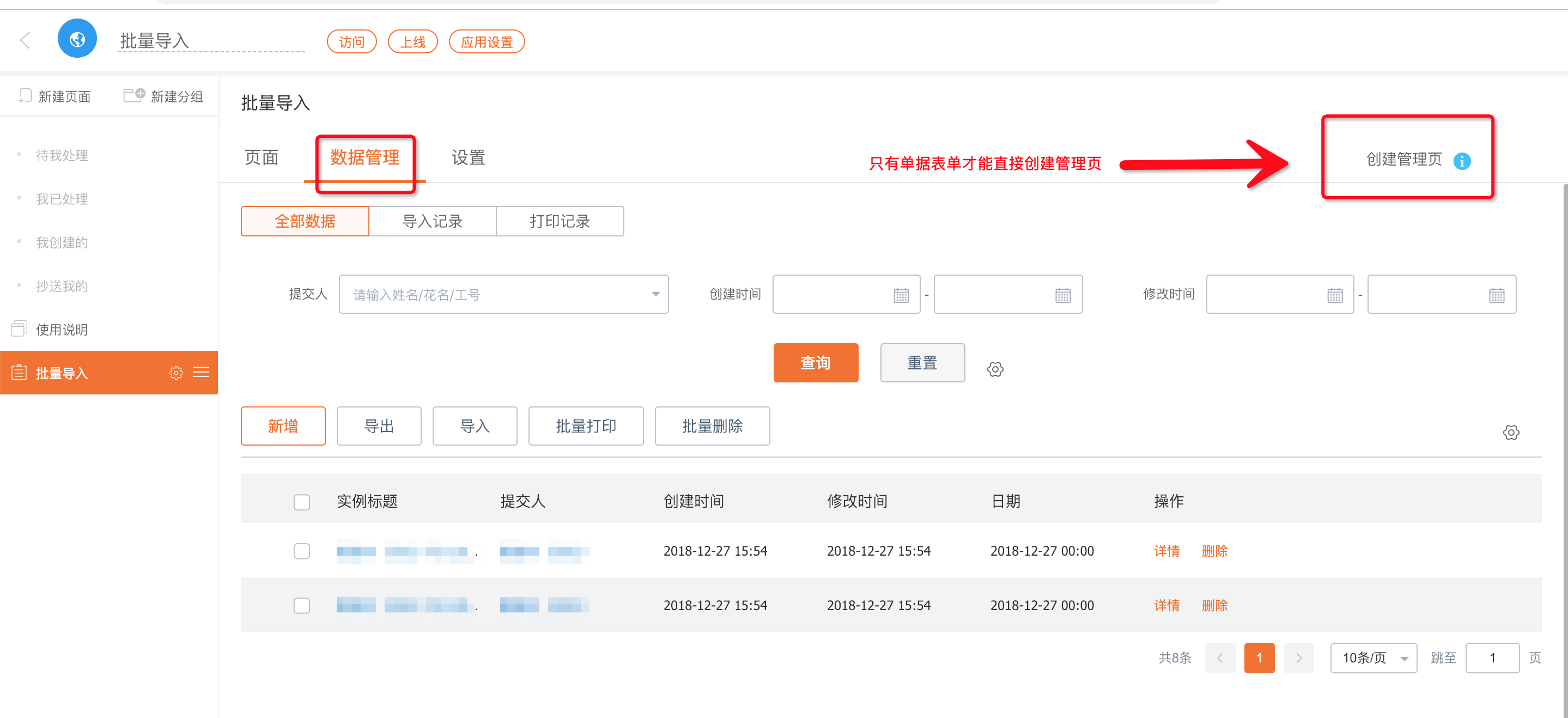Click the 跳至 page number input

point(1491,658)
